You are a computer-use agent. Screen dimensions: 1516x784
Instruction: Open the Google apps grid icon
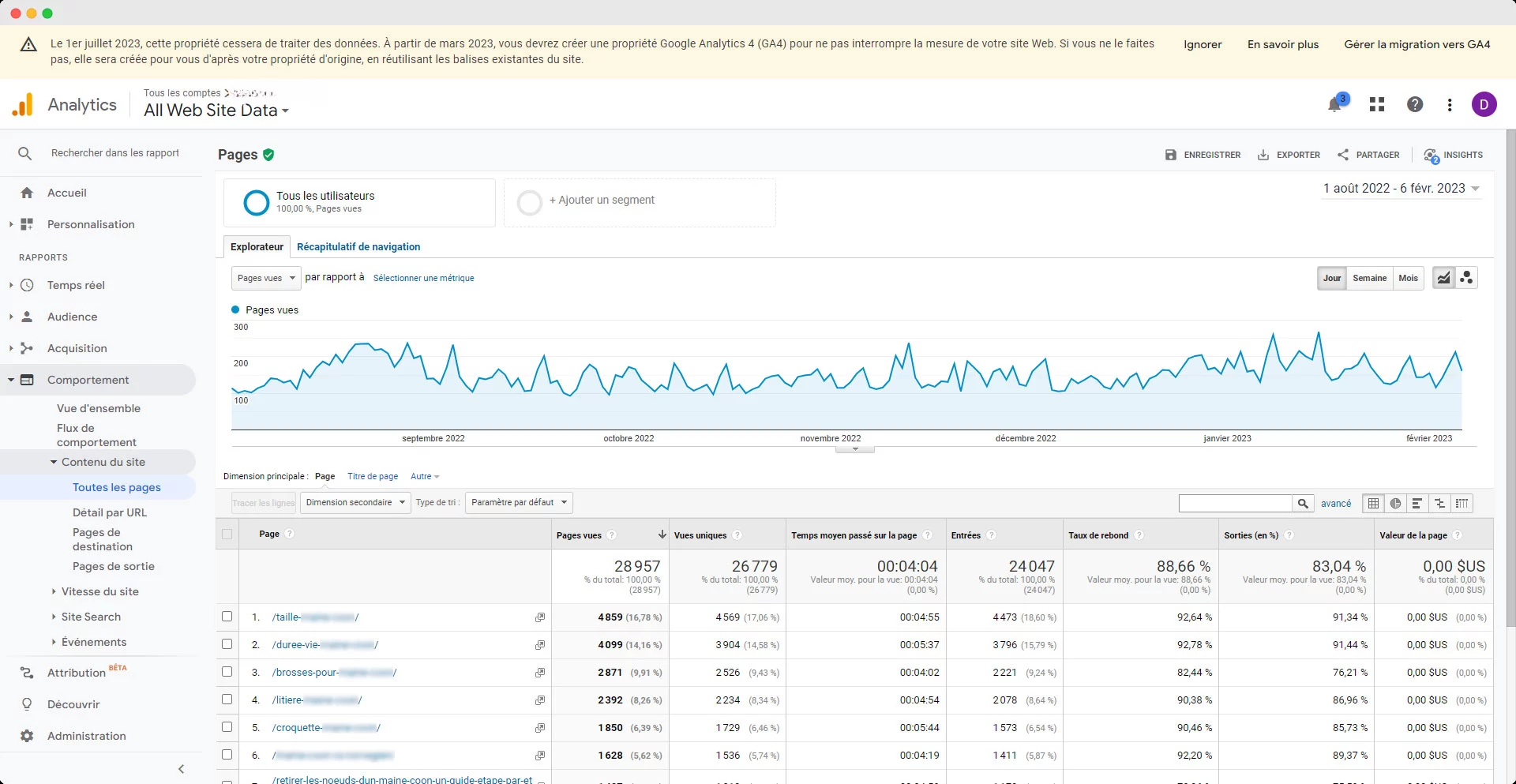click(x=1377, y=104)
